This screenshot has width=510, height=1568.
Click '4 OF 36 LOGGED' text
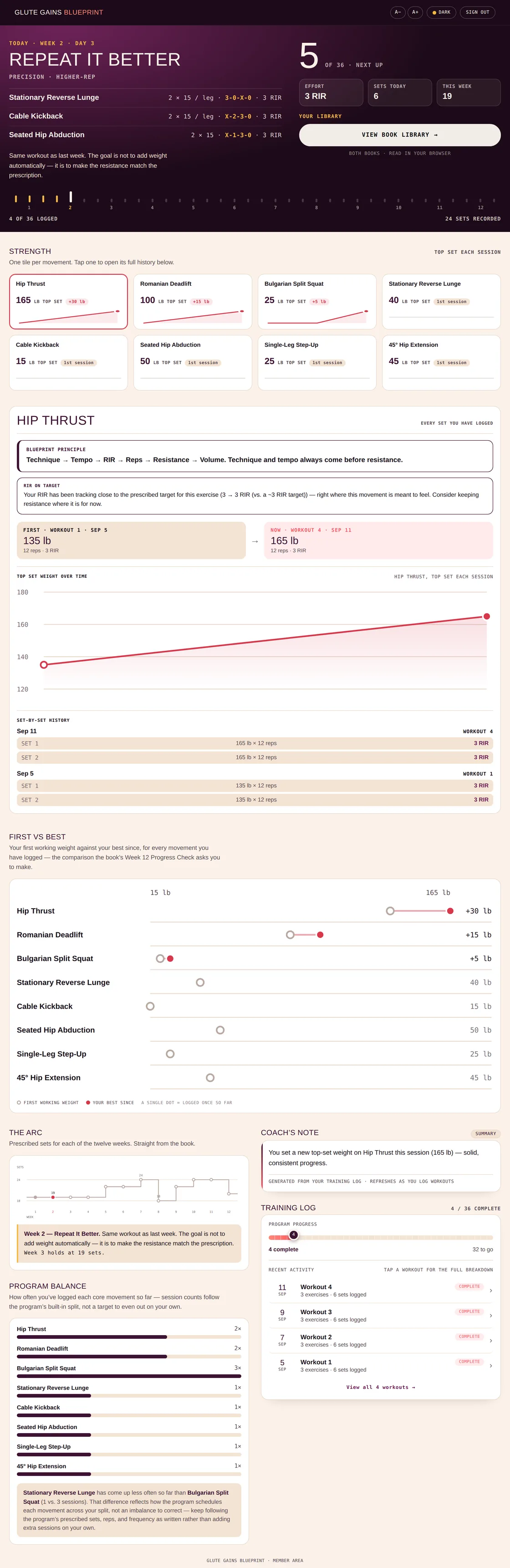point(34,219)
